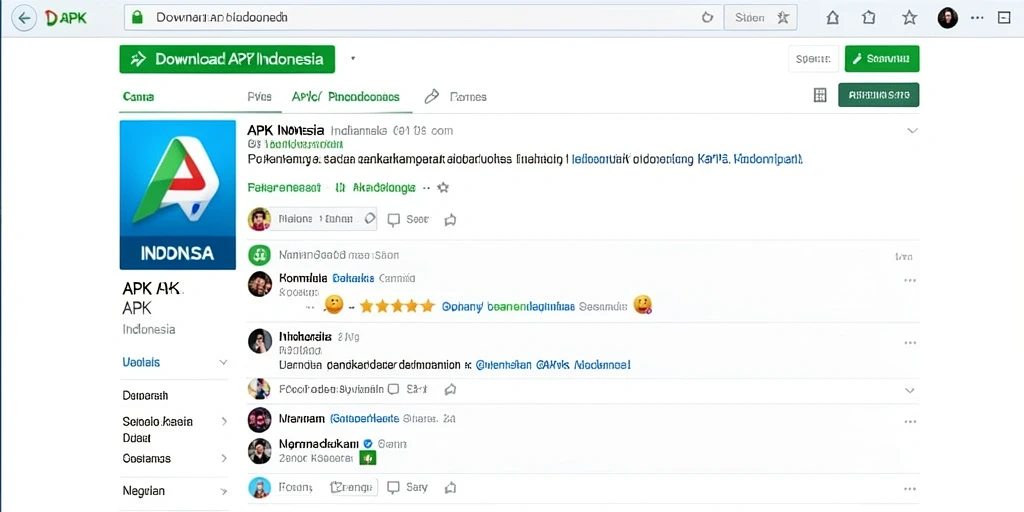Image resolution: width=1024 pixels, height=512 pixels.
Task: Expand the Uaolals sidebar section
Action: 223,362
